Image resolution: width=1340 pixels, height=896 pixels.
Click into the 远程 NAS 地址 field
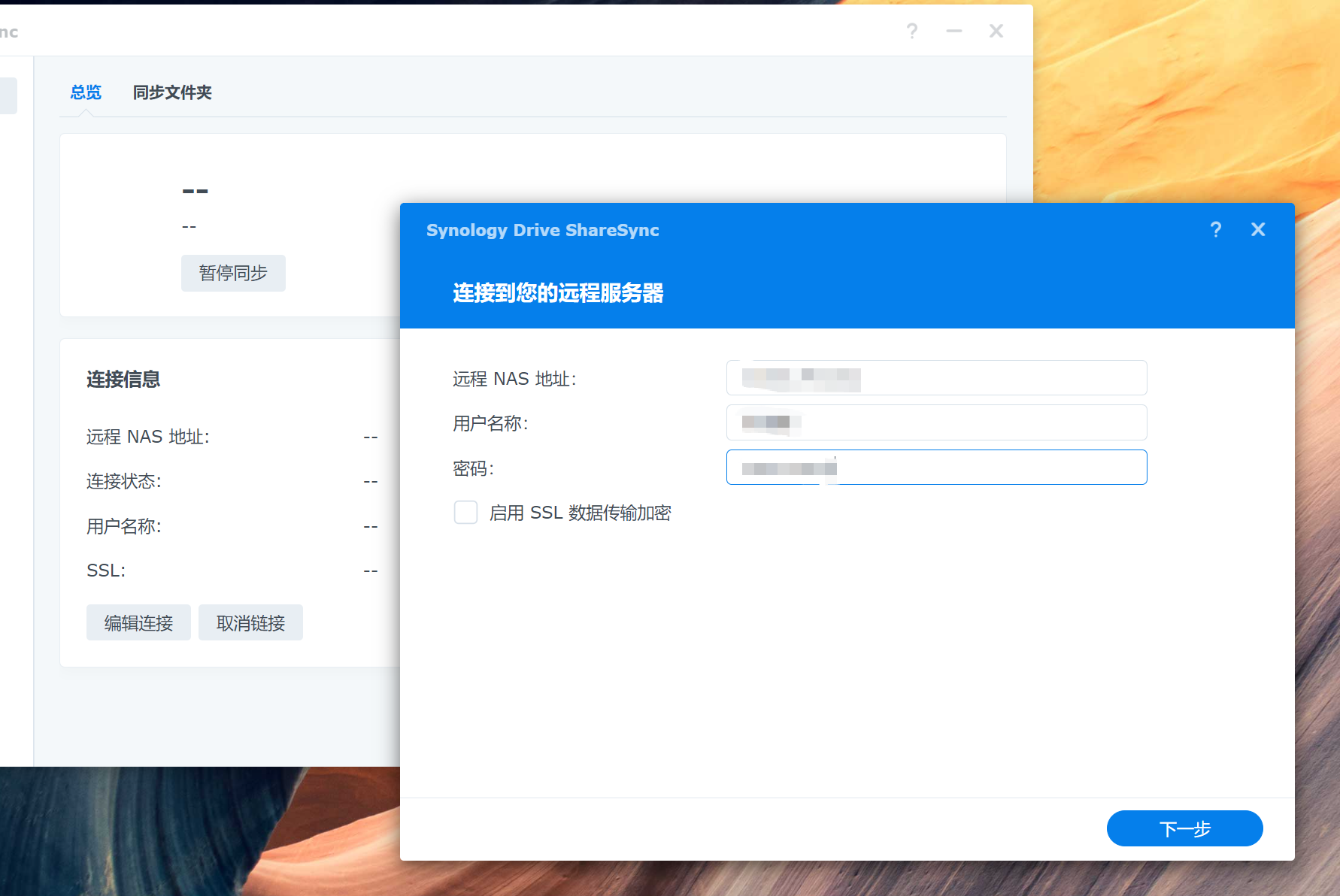point(936,378)
